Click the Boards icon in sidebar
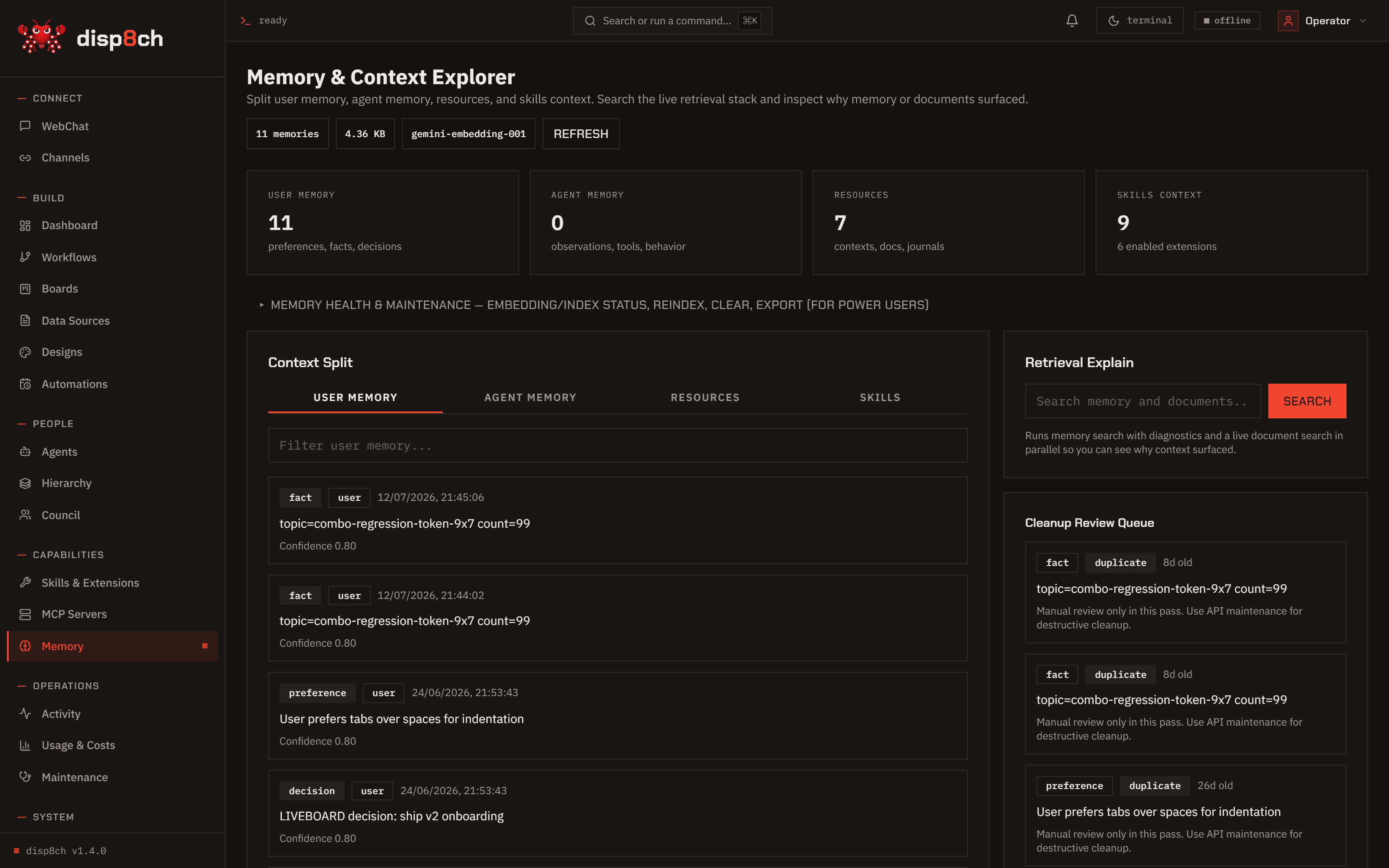 [x=25, y=289]
